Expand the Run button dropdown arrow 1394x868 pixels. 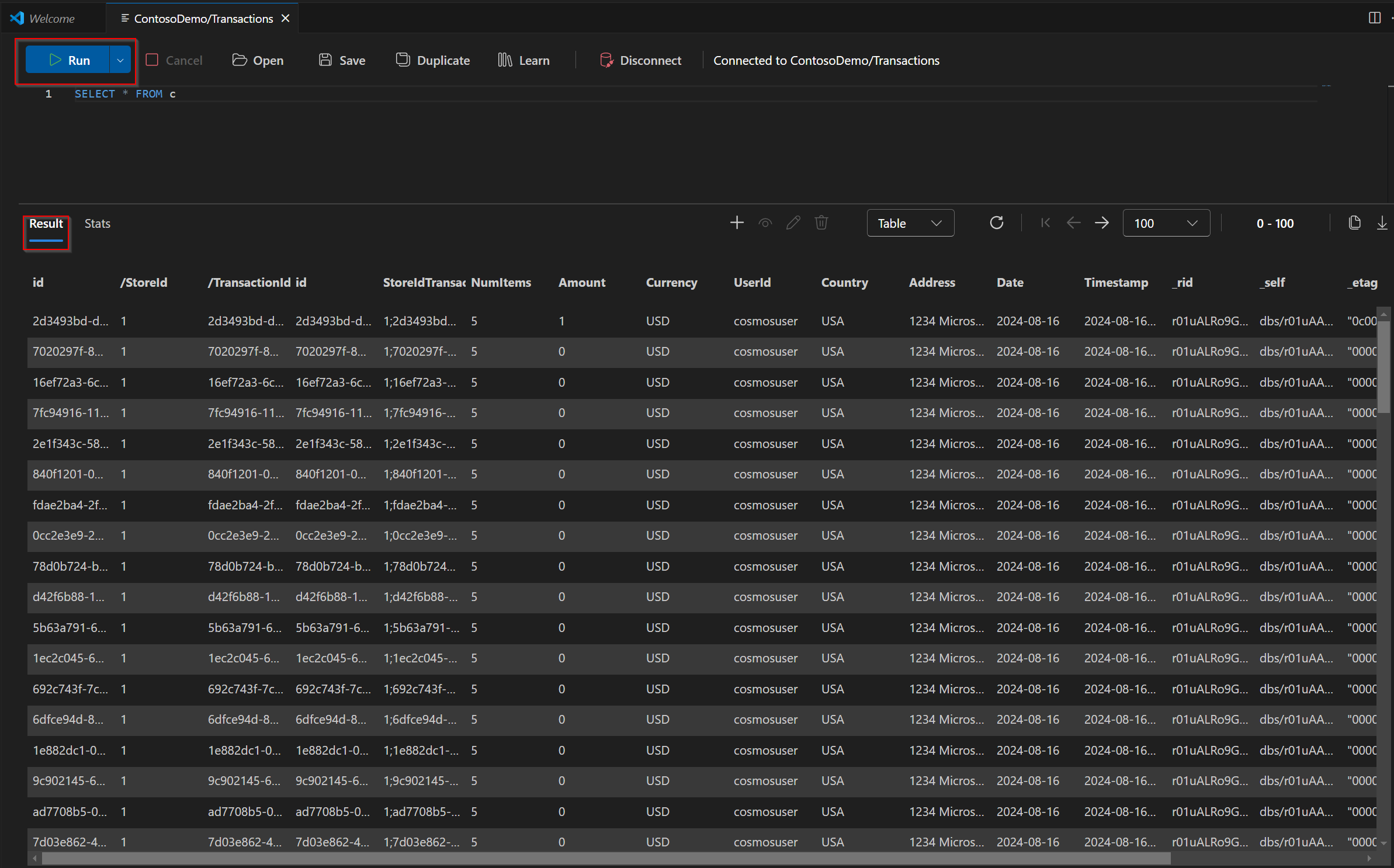coord(120,60)
